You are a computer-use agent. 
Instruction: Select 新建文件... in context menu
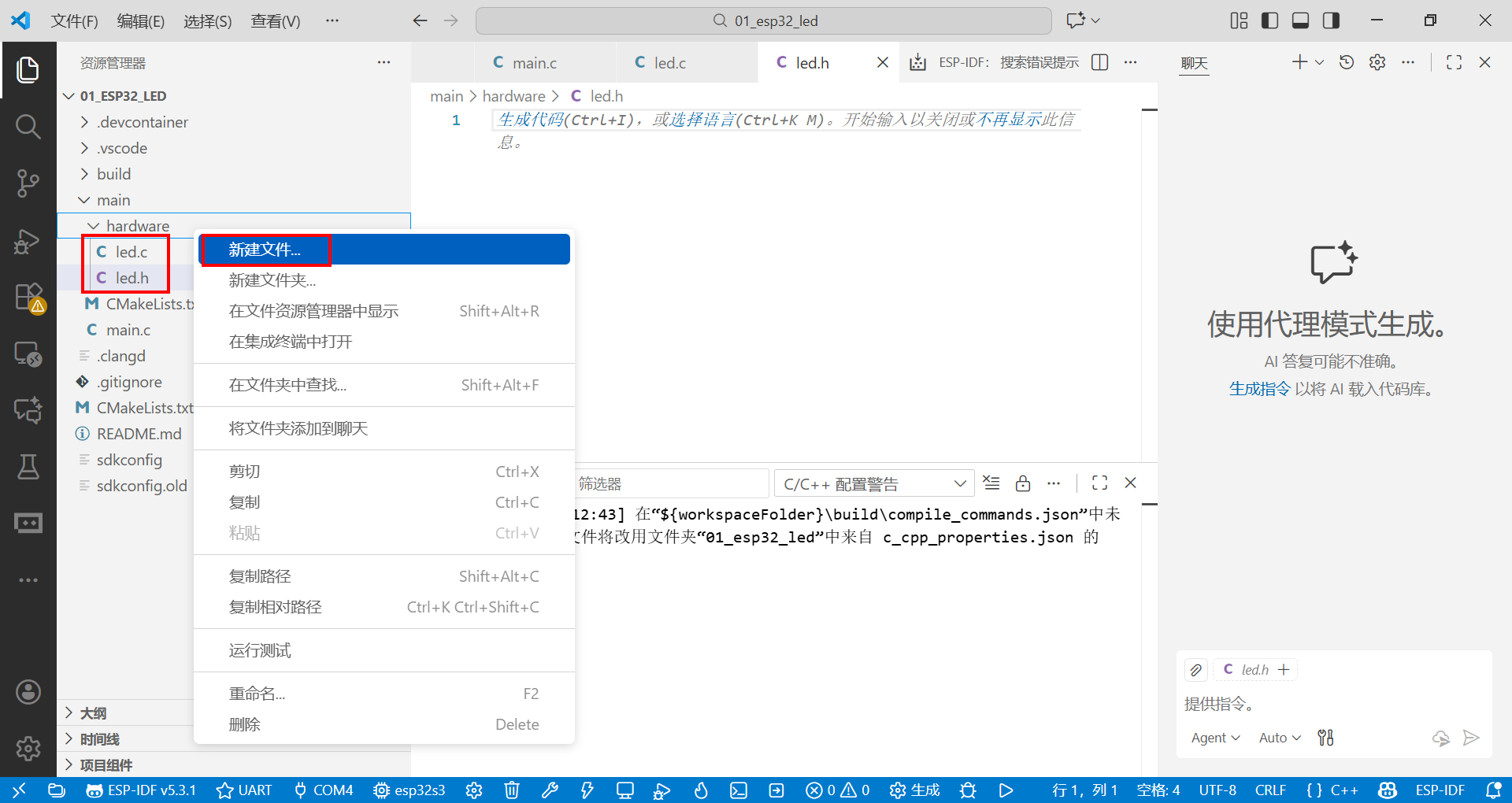[x=384, y=250]
